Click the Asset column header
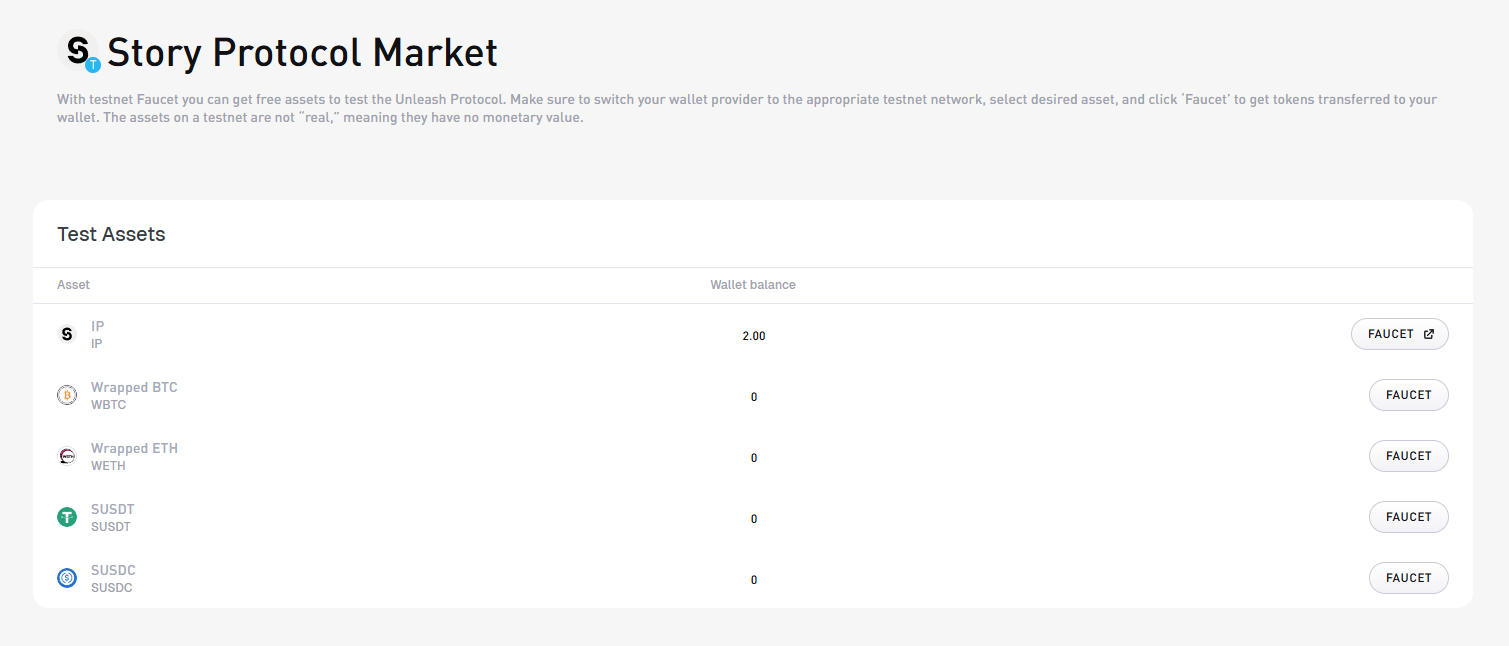 (x=73, y=285)
